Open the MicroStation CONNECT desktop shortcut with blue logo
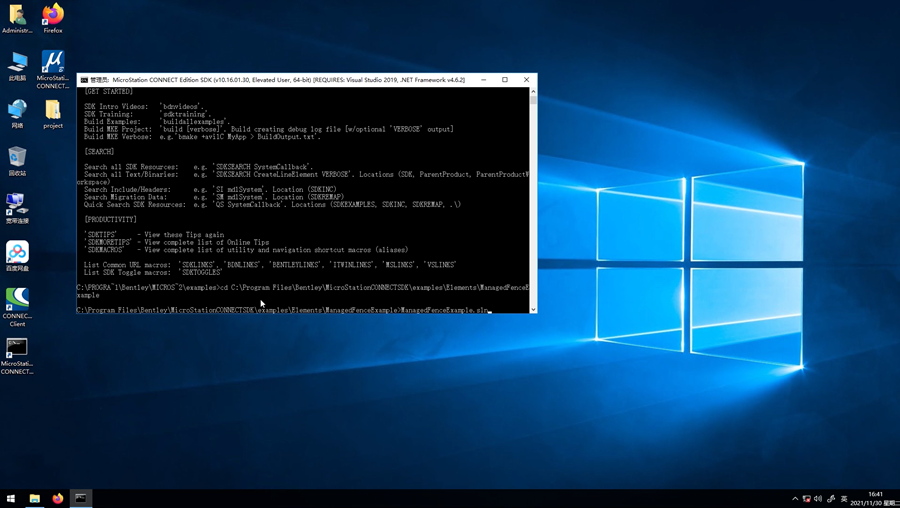 (53, 69)
